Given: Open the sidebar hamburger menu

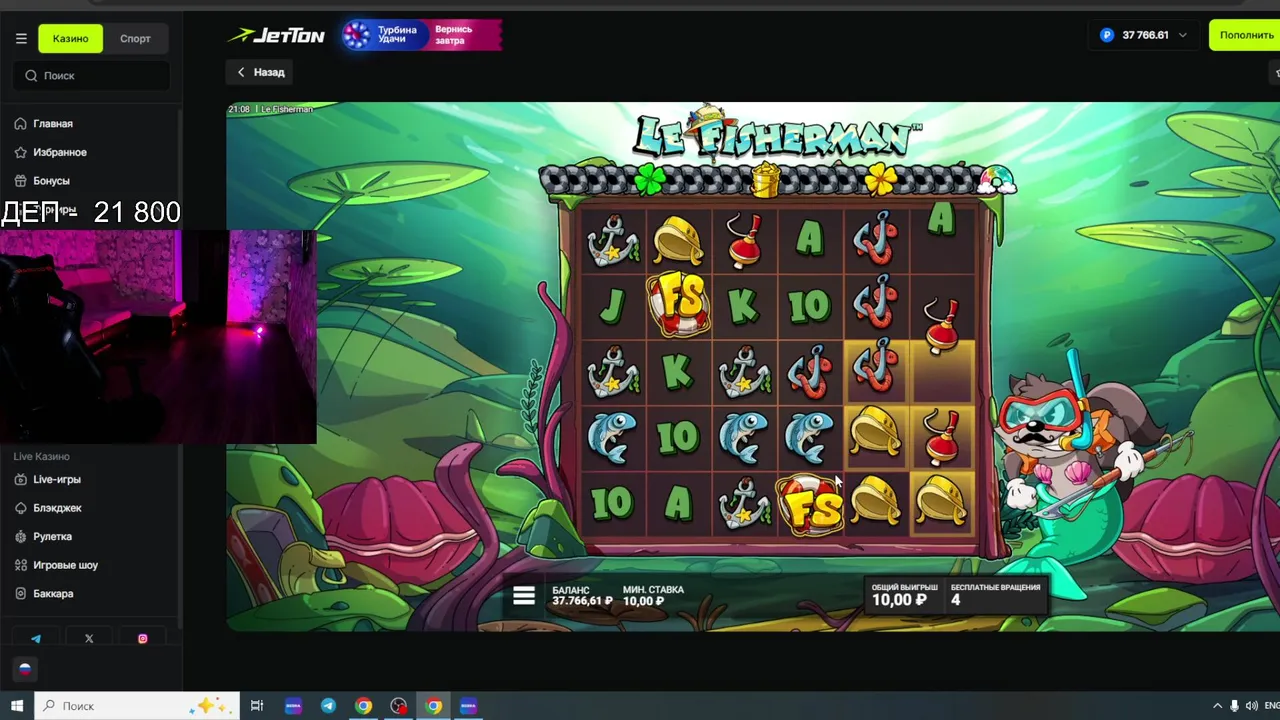Looking at the screenshot, I should (21, 39).
